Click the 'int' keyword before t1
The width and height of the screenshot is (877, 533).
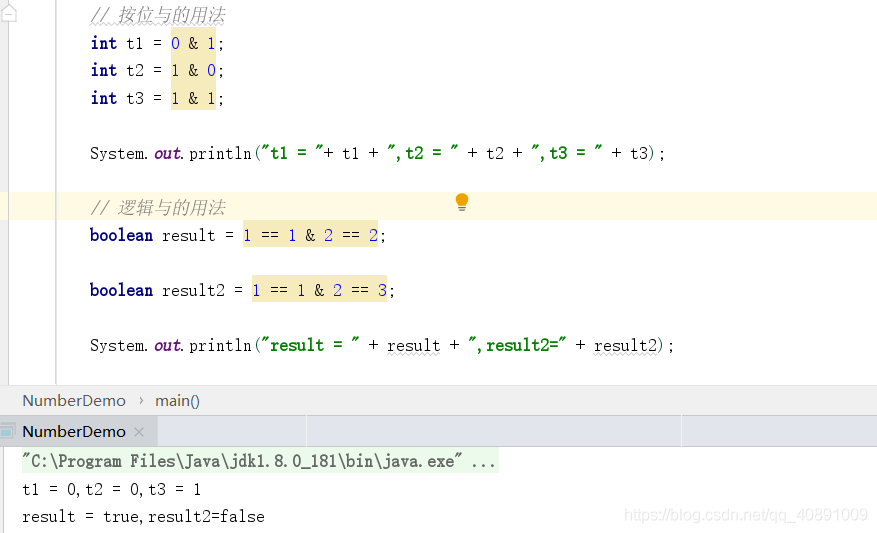pos(104,43)
